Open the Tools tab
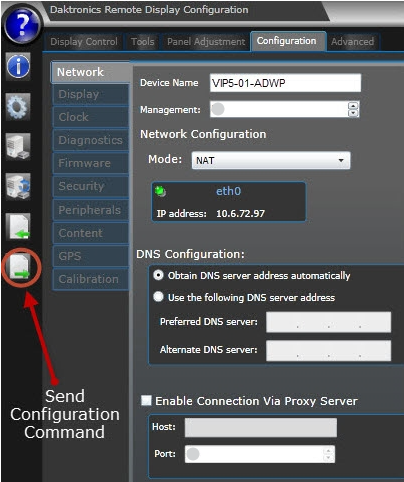 pyautogui.click(x=143, y=42)
